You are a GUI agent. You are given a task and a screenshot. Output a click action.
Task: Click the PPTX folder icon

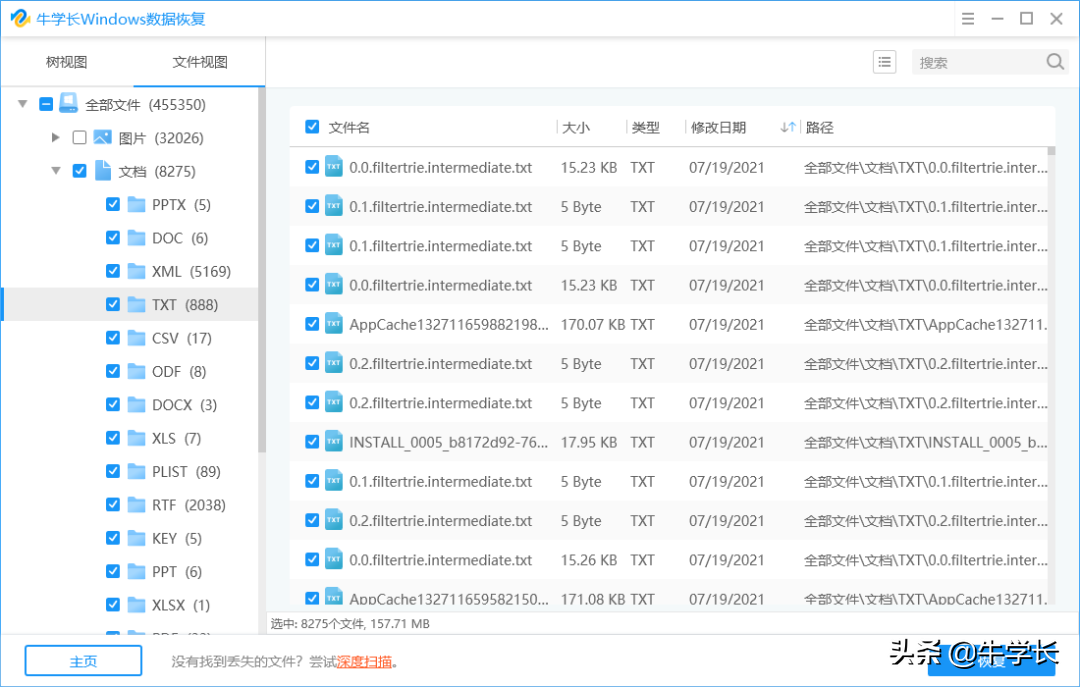point(136,204)
